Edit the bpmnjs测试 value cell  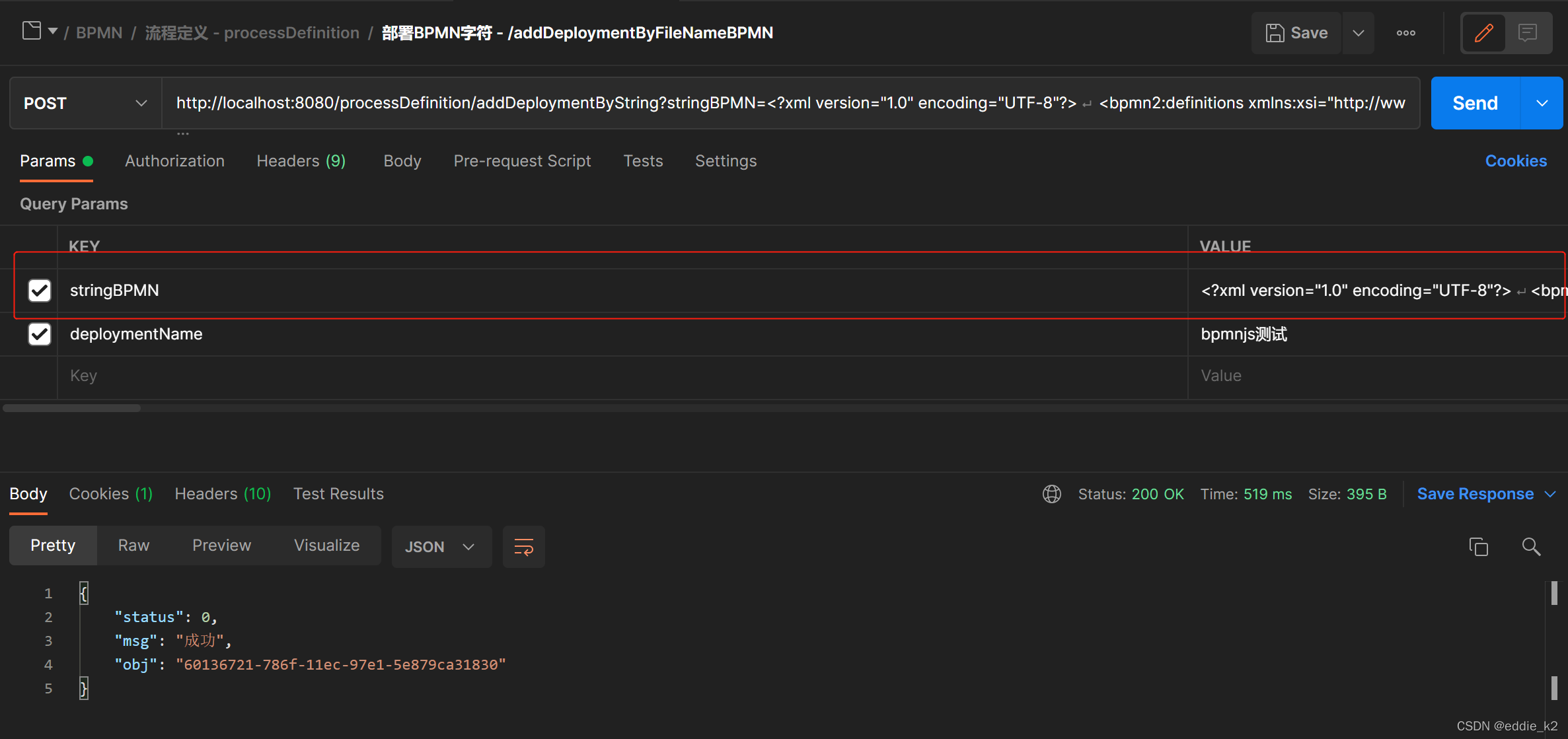point(1378,334)
